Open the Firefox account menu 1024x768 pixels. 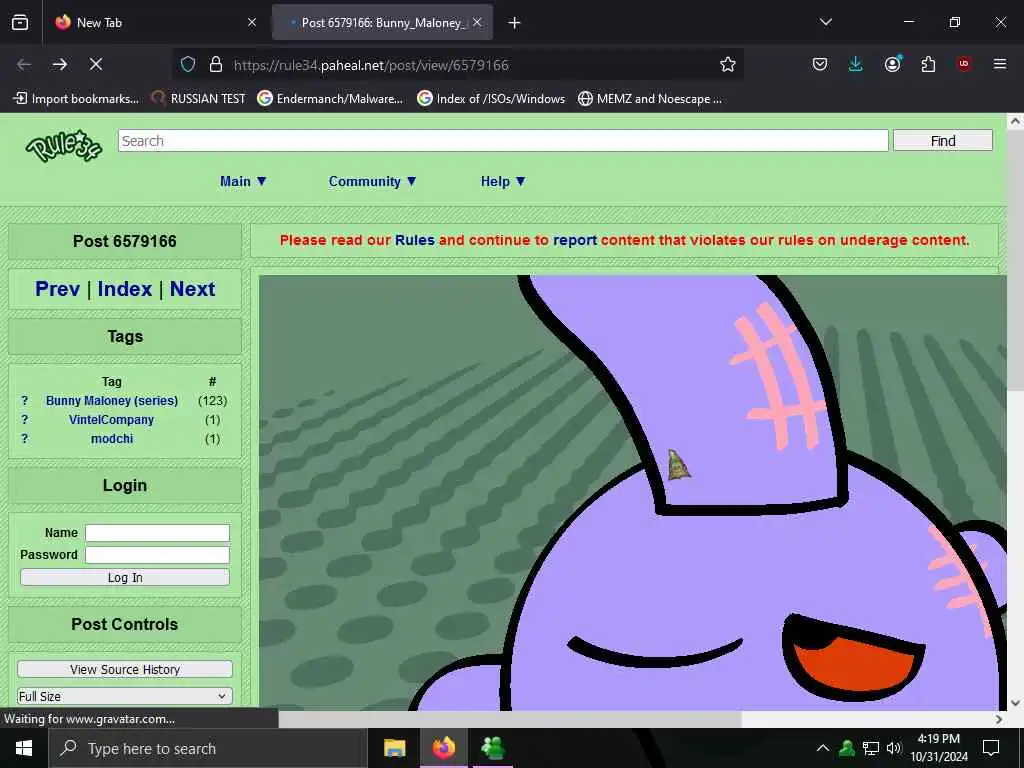click(x=892, y=64)
